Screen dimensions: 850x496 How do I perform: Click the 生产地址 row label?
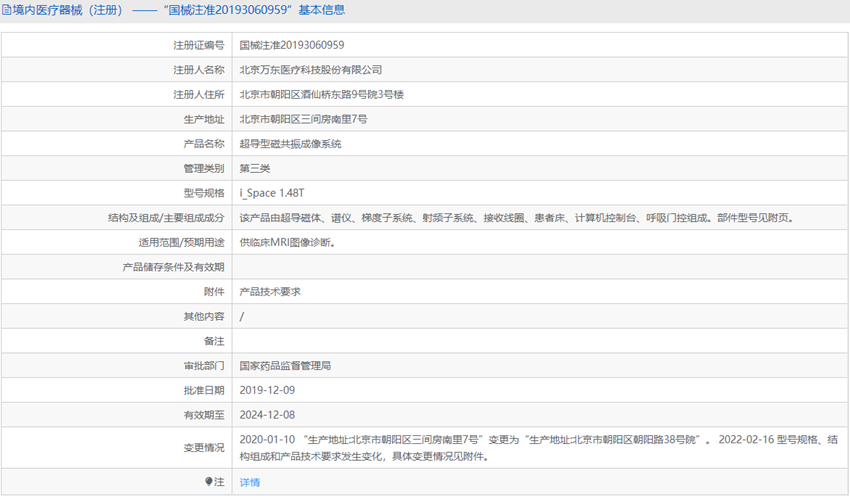coord(204,119)
